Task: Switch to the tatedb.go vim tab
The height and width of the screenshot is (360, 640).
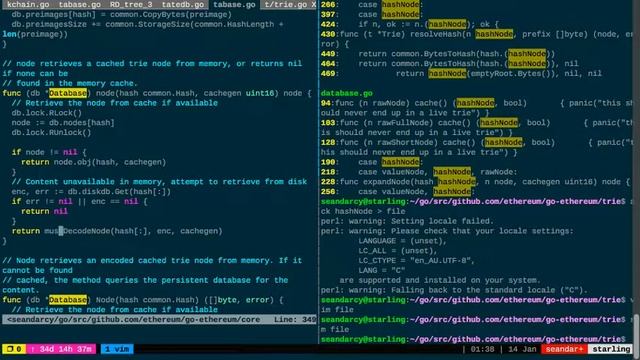Action: [x=182, y=4]
